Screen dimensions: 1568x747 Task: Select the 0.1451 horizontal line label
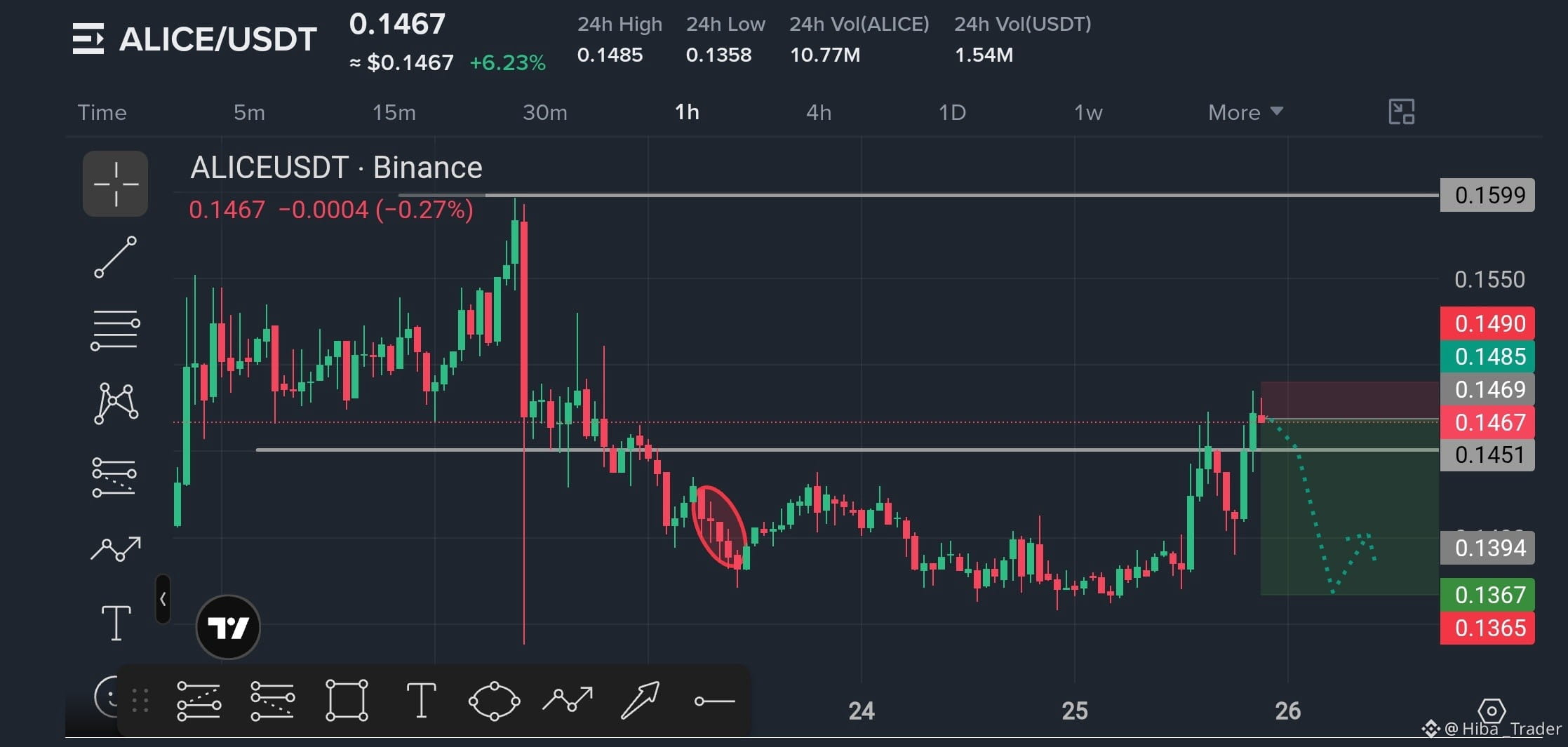[x=1487, y=455]
